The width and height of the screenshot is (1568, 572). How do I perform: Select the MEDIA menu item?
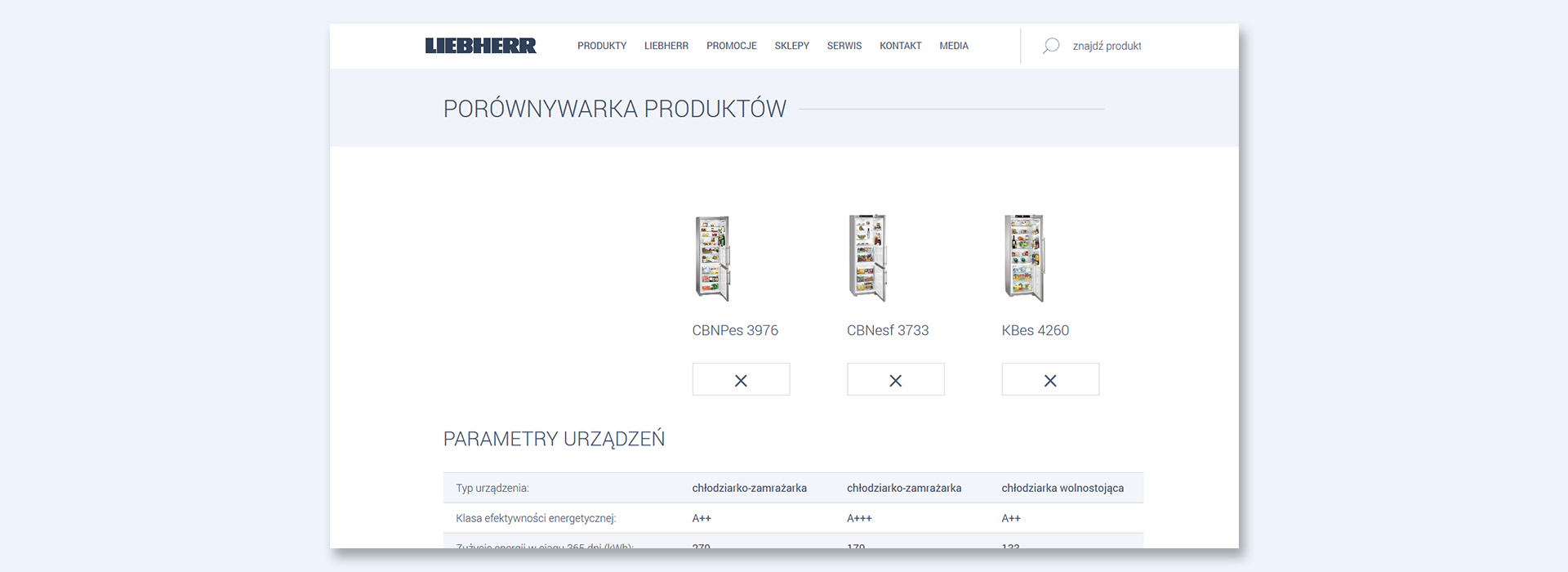954,46
